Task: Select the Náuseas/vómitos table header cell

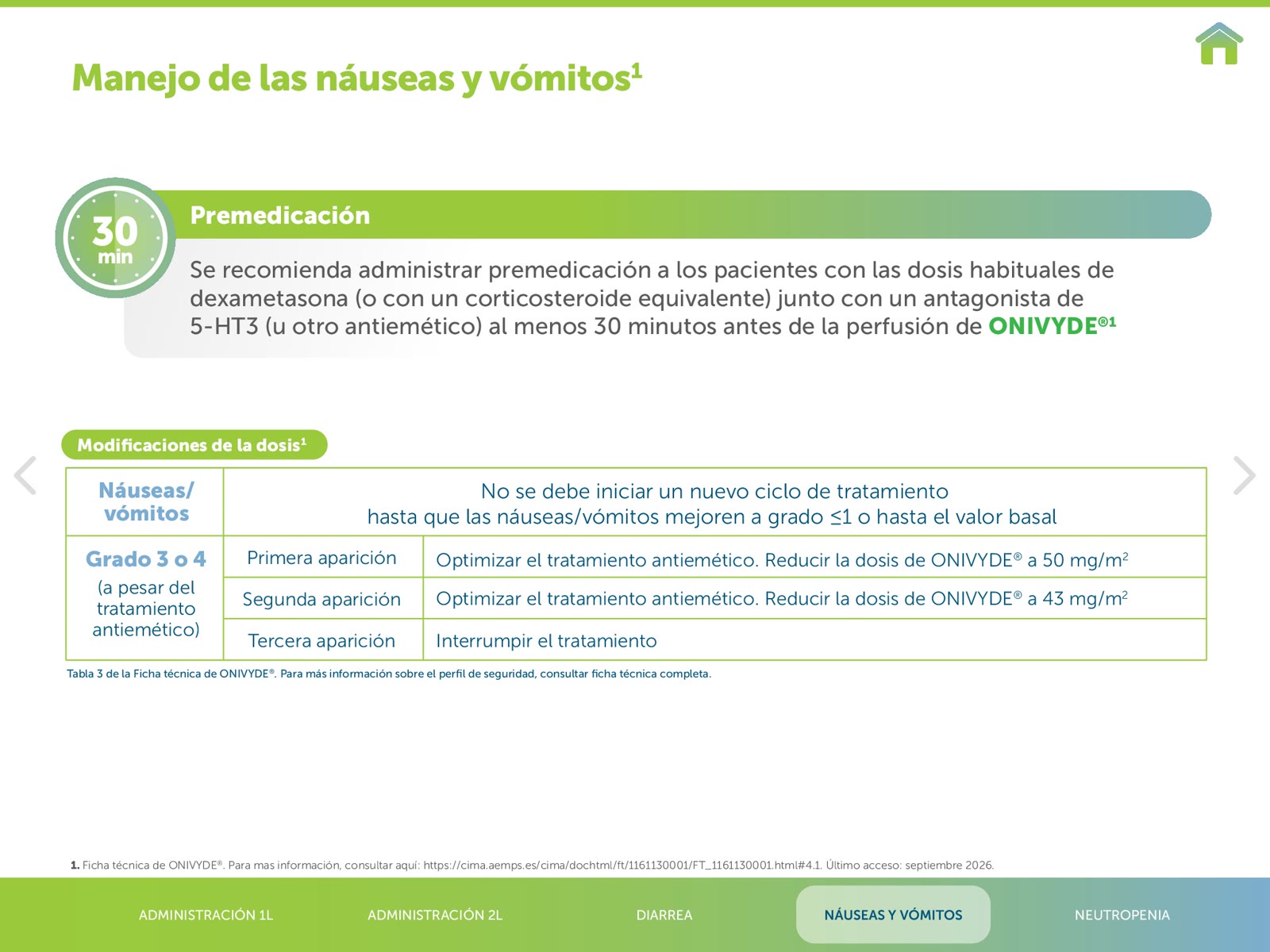Action: click(146, 502)
